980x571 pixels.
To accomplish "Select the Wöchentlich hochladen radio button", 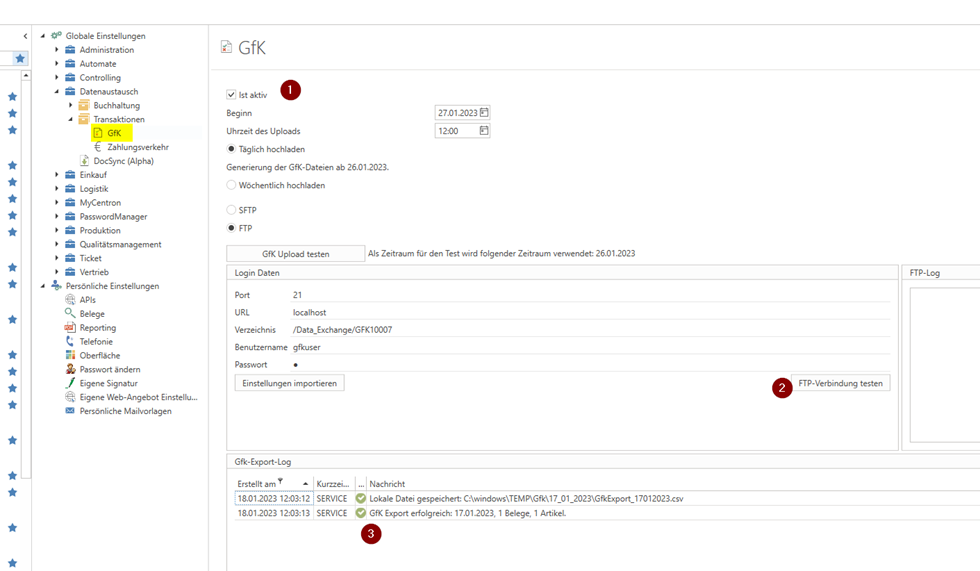I will [231, 185].
